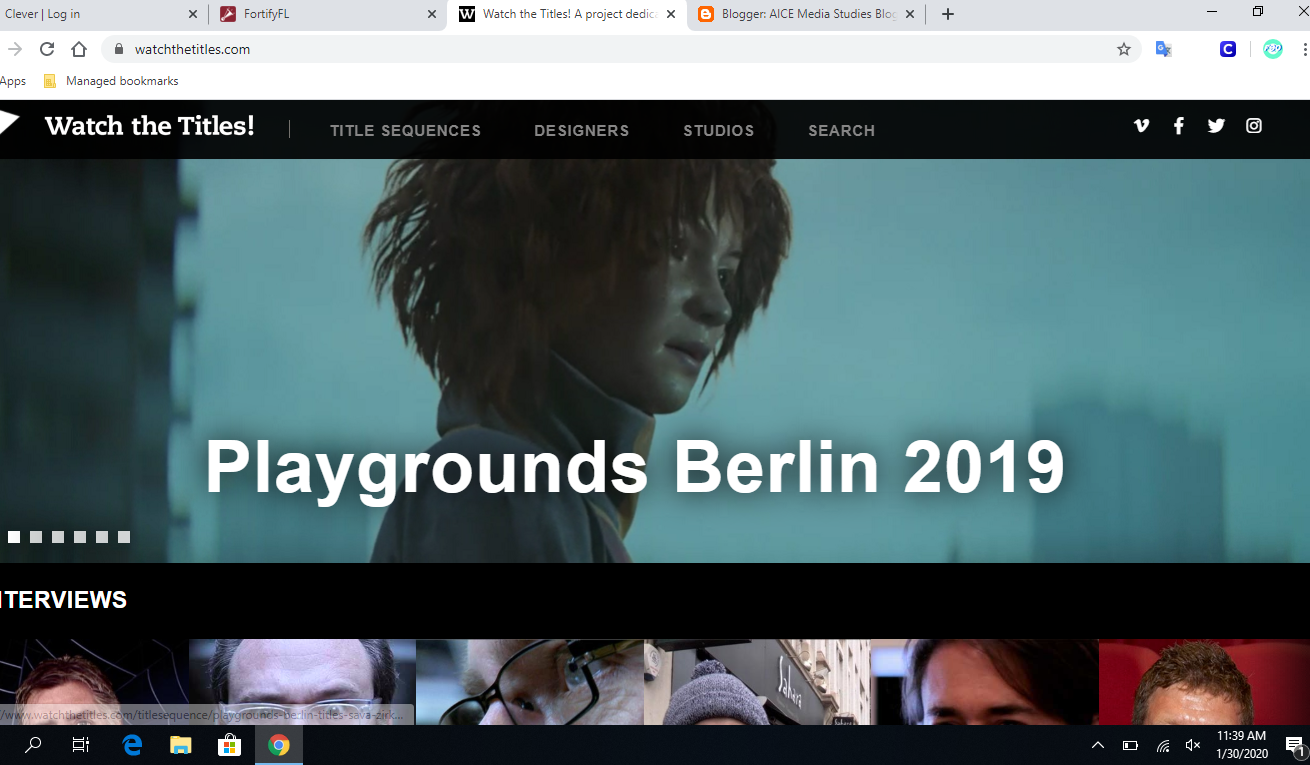Close the Blogger tab
The height and width of the screenshot is (765, 1310).
click(x=910, y=14)
